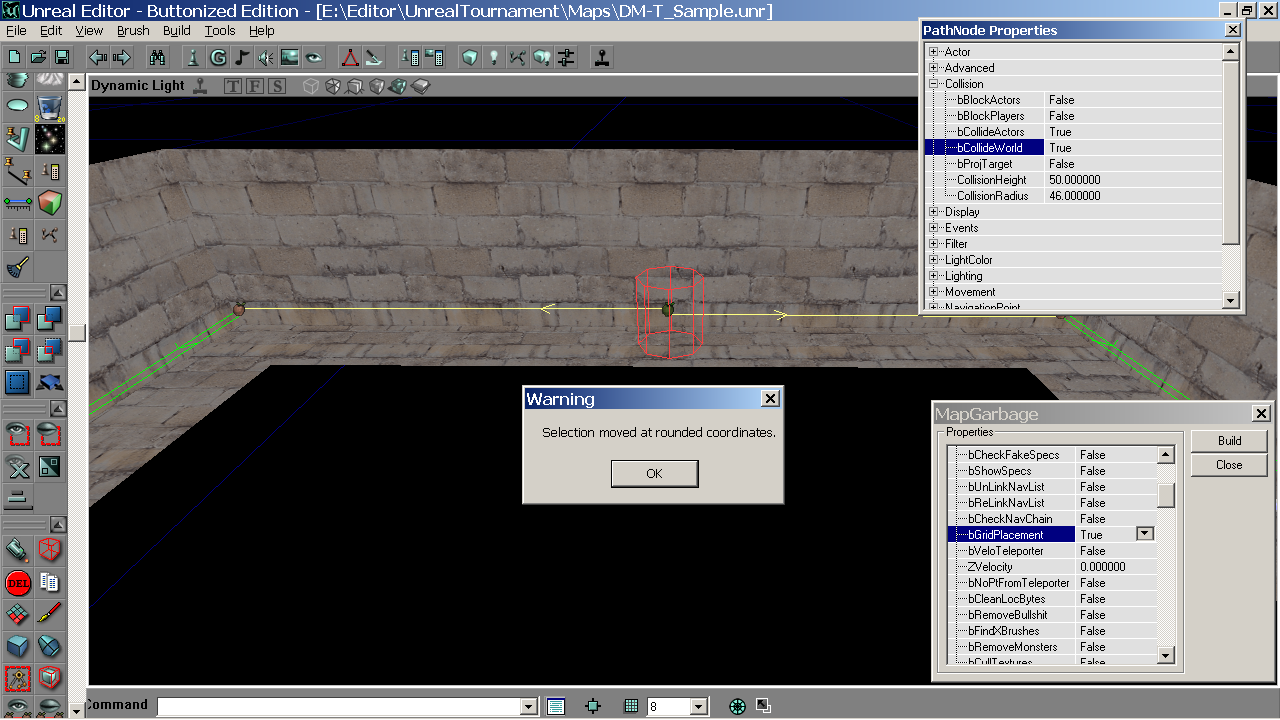Open the 2D Shape Editor triangle icon
Image resolution: width=1280 pixels, height=720 pixels.
coord(350,57)
